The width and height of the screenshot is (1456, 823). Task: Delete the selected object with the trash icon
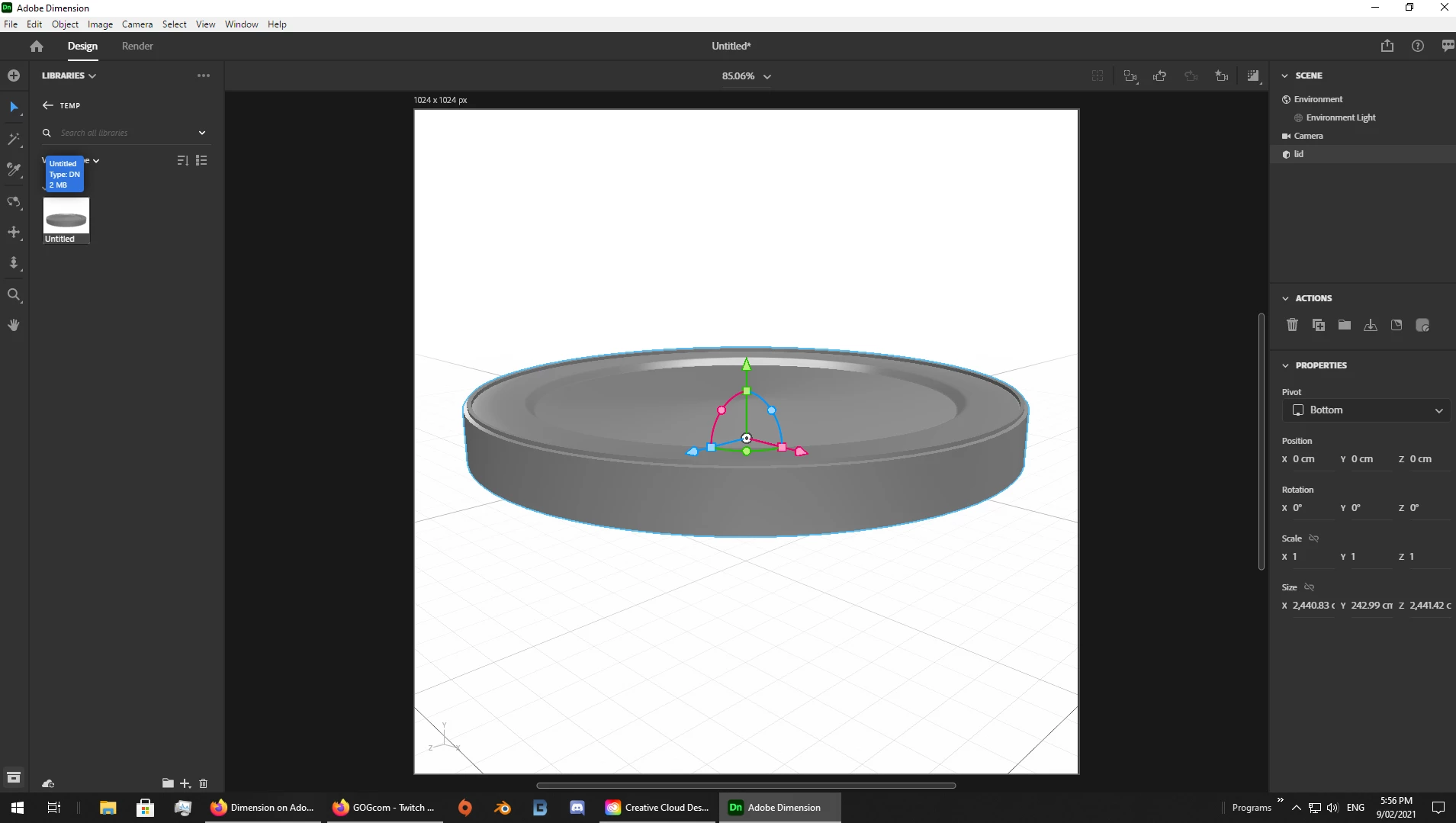pyautogui.click(x=1292, y=325)
